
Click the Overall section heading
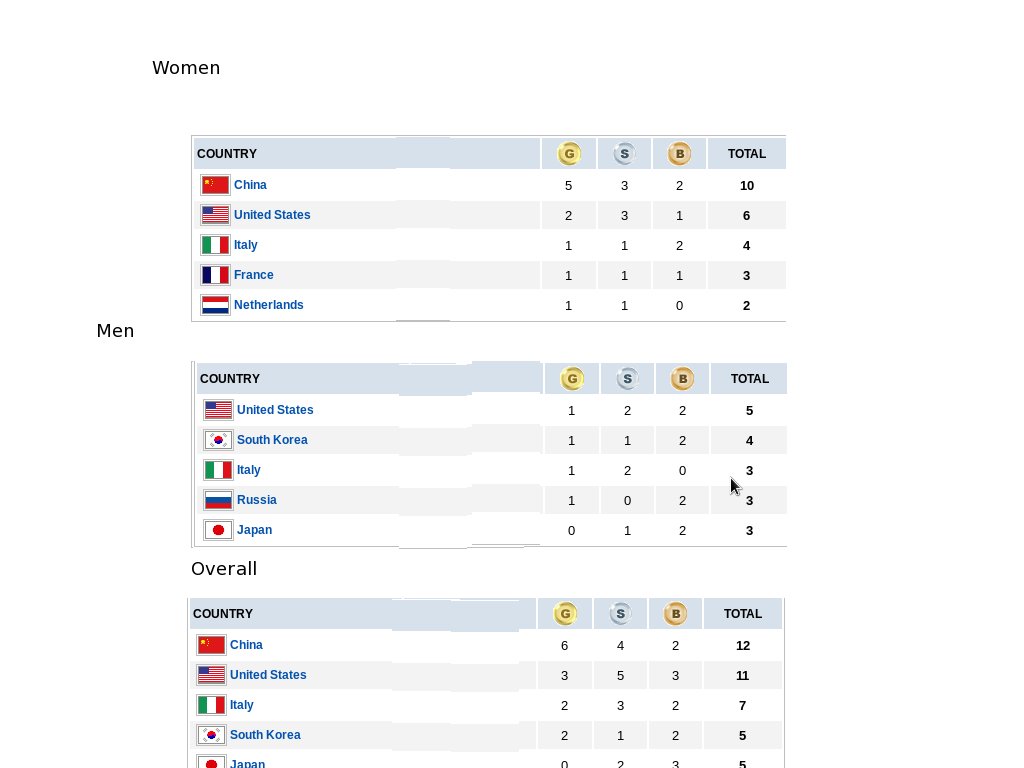224,569
